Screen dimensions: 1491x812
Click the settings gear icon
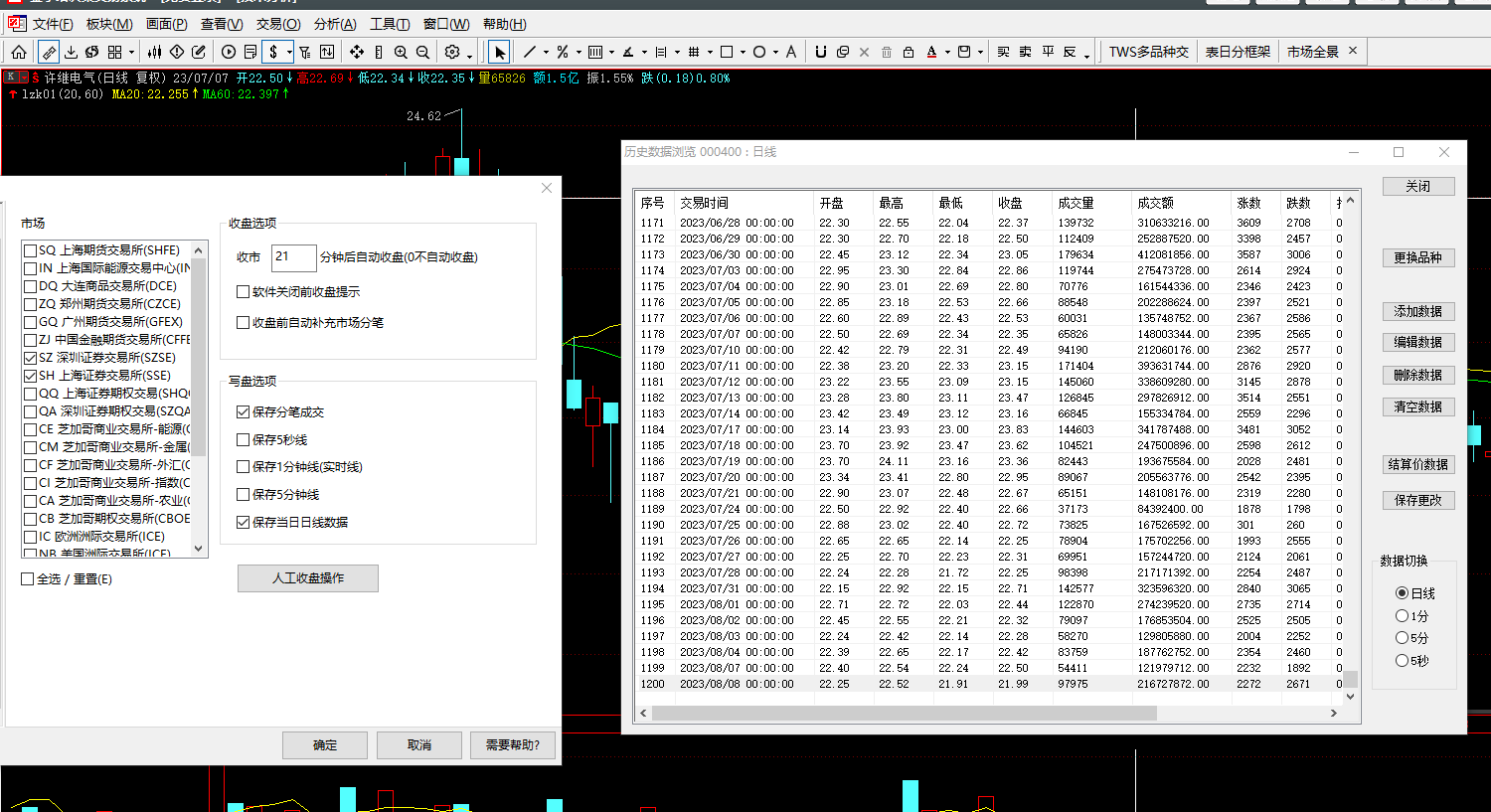pyautogui.click(x=452, y=52)
